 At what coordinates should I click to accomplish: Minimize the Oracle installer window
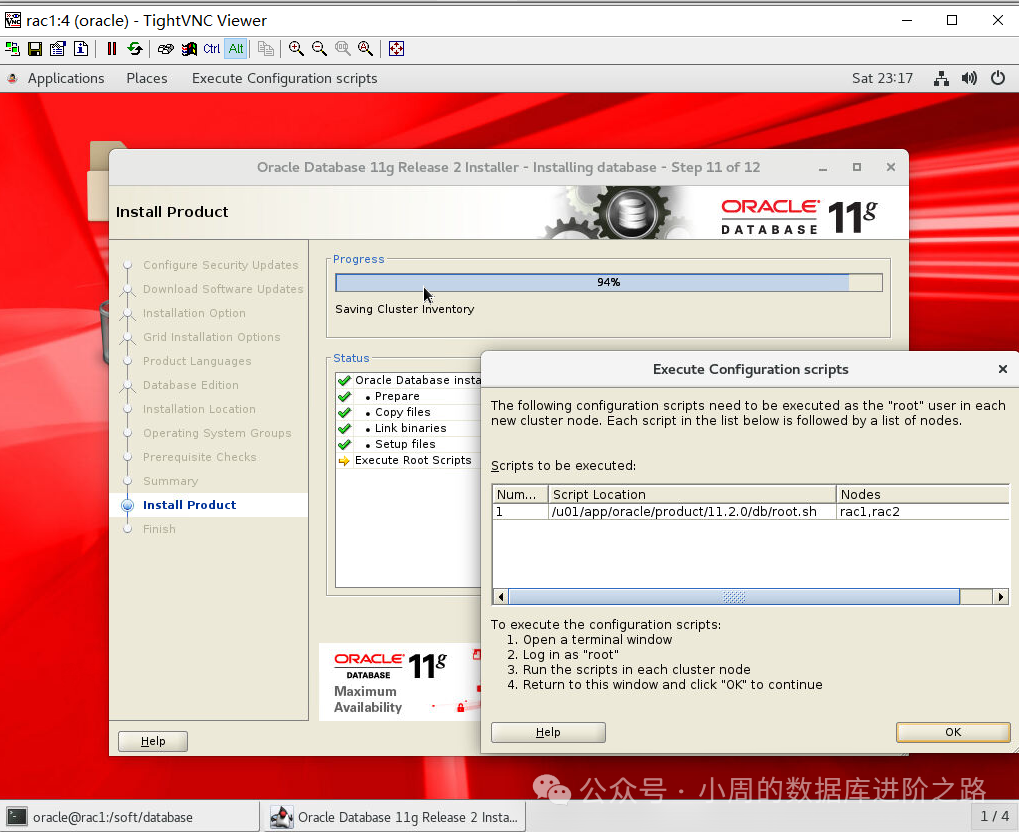click(823, 168)
